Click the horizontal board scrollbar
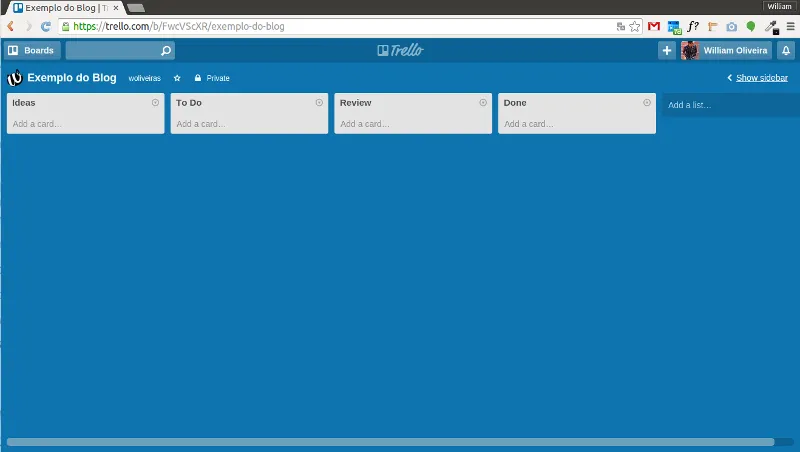This screenshot has width=800, height=452. [390, 441]
